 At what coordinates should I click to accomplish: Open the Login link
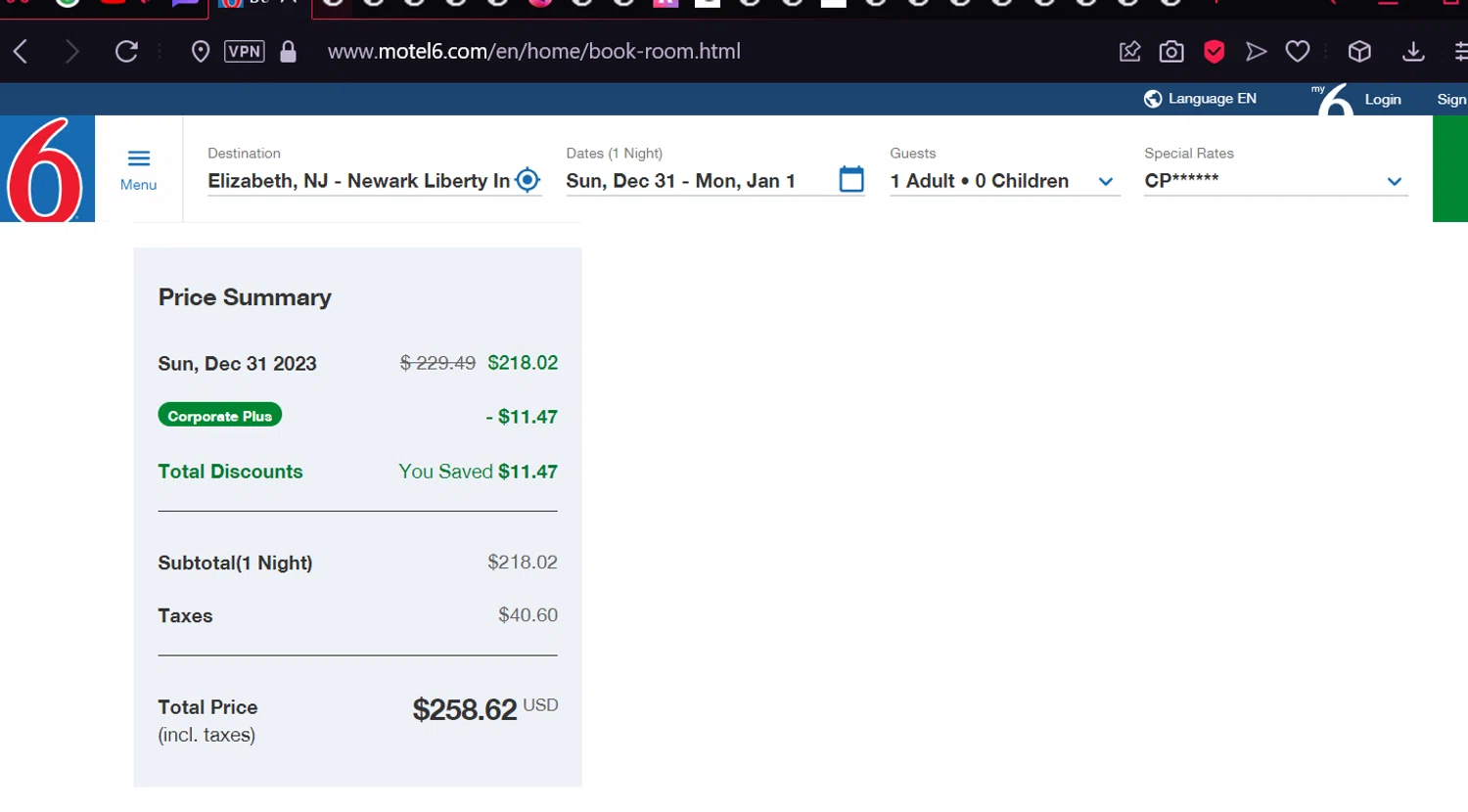point(1383,99)
